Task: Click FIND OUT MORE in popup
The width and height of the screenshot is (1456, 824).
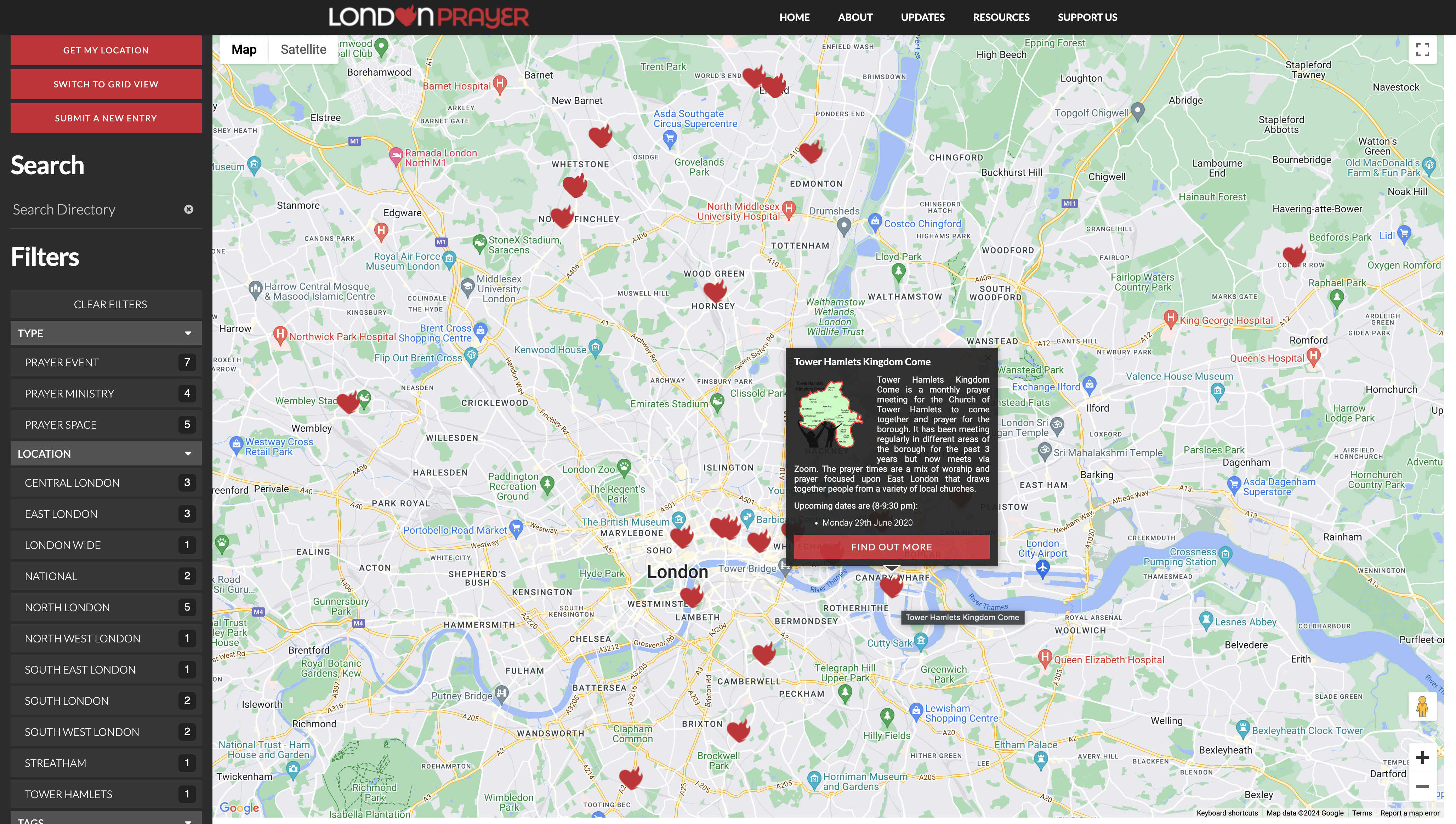Action: [892, 547]
